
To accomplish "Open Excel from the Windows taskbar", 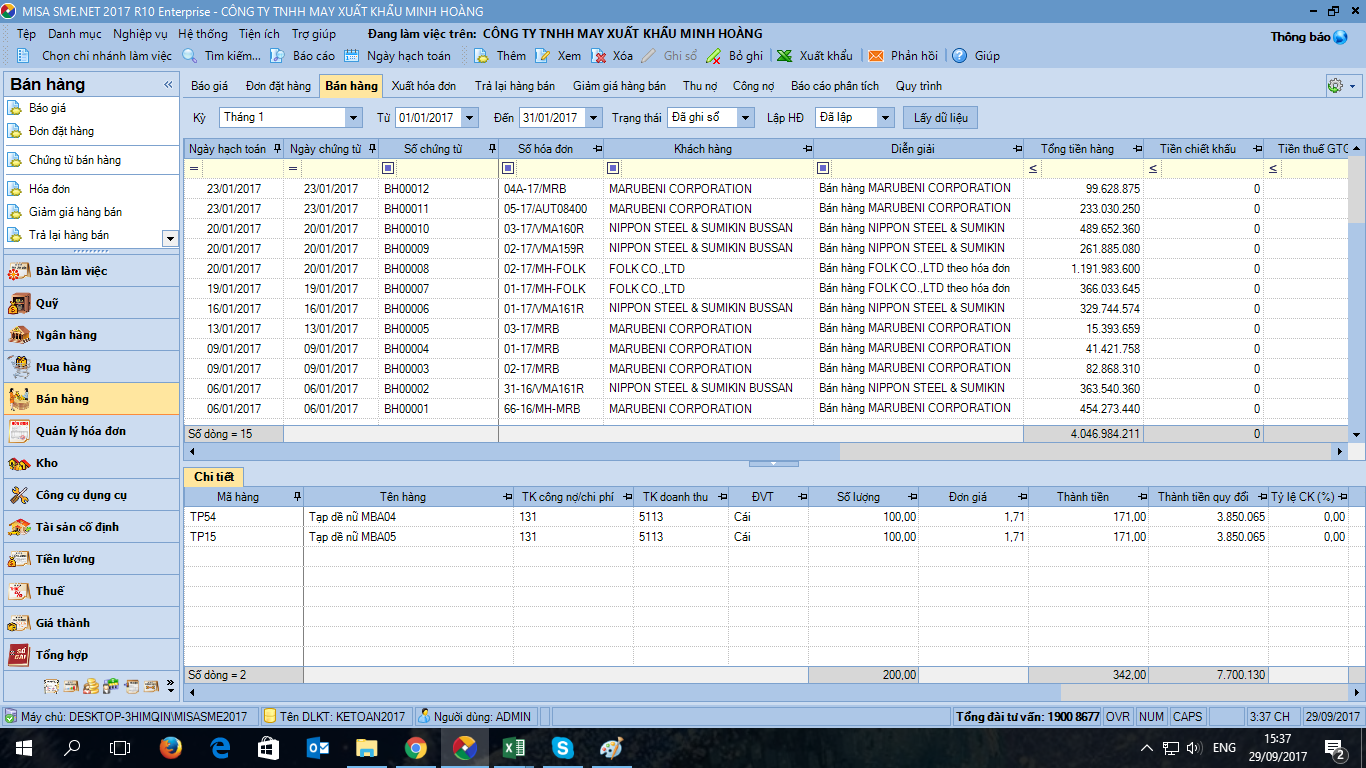I will (514, 748).
